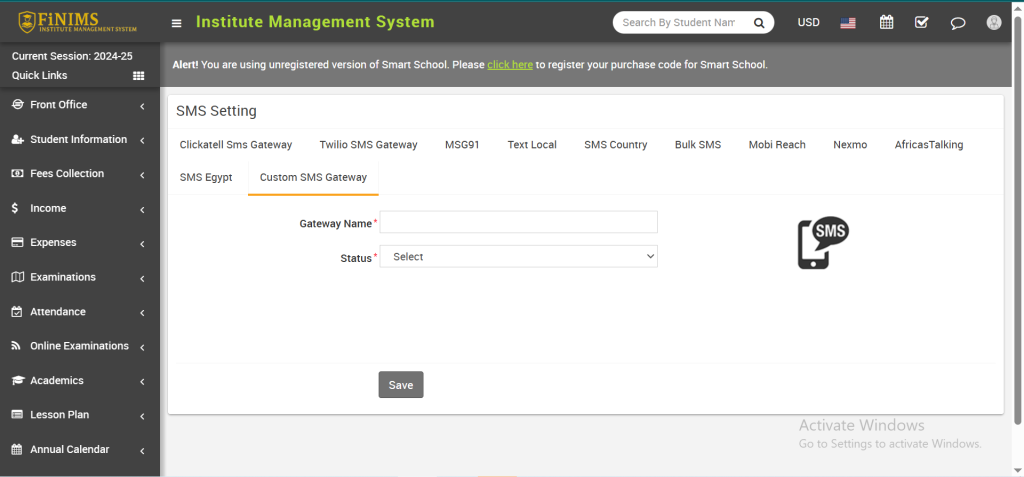Open the USD currency selector

pos(808,22)
